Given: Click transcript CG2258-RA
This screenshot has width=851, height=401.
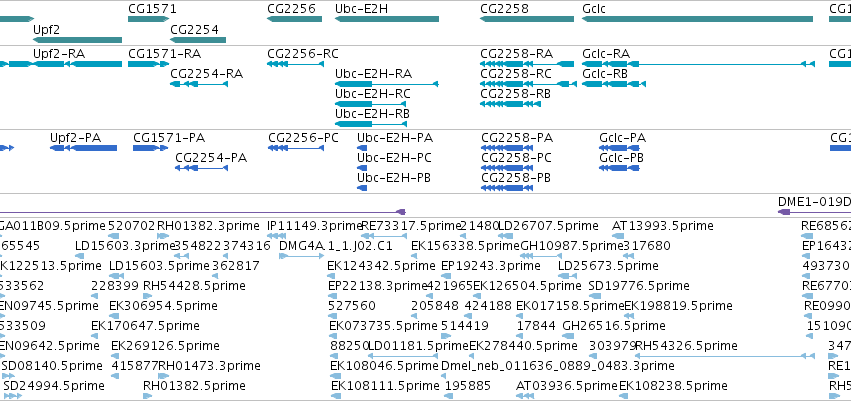Looking at the screenshot, I should (517, 54).
